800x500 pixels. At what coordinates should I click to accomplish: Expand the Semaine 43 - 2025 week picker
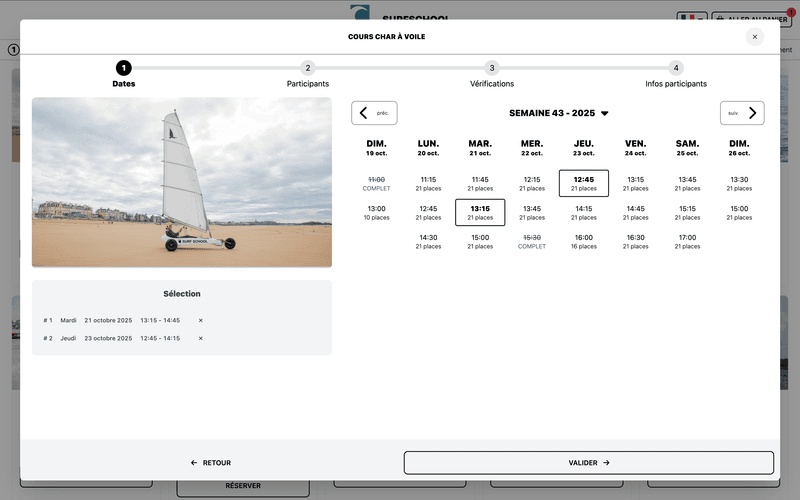pos(558,113)
